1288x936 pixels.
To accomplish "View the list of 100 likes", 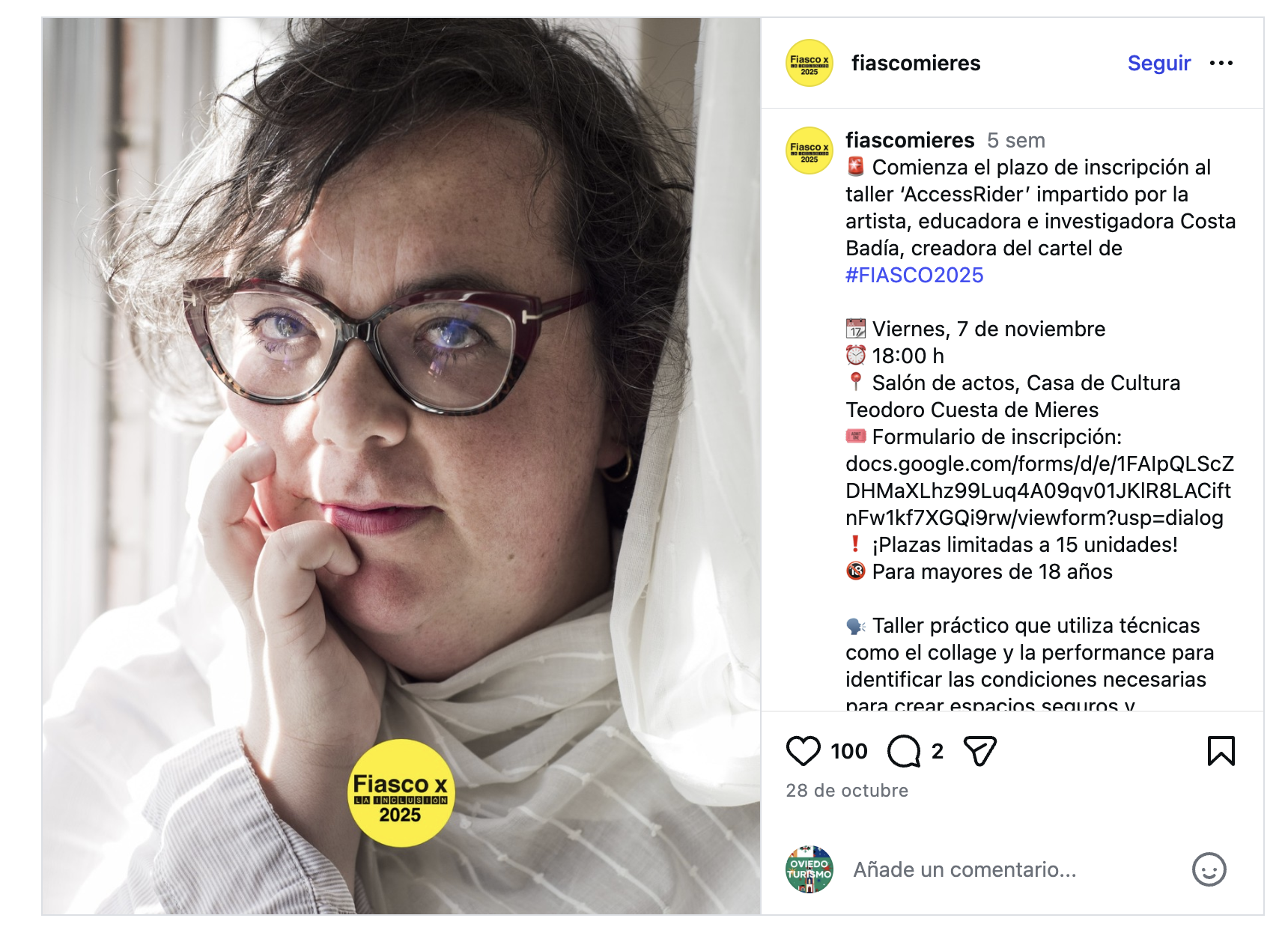I will pos(848,751).
